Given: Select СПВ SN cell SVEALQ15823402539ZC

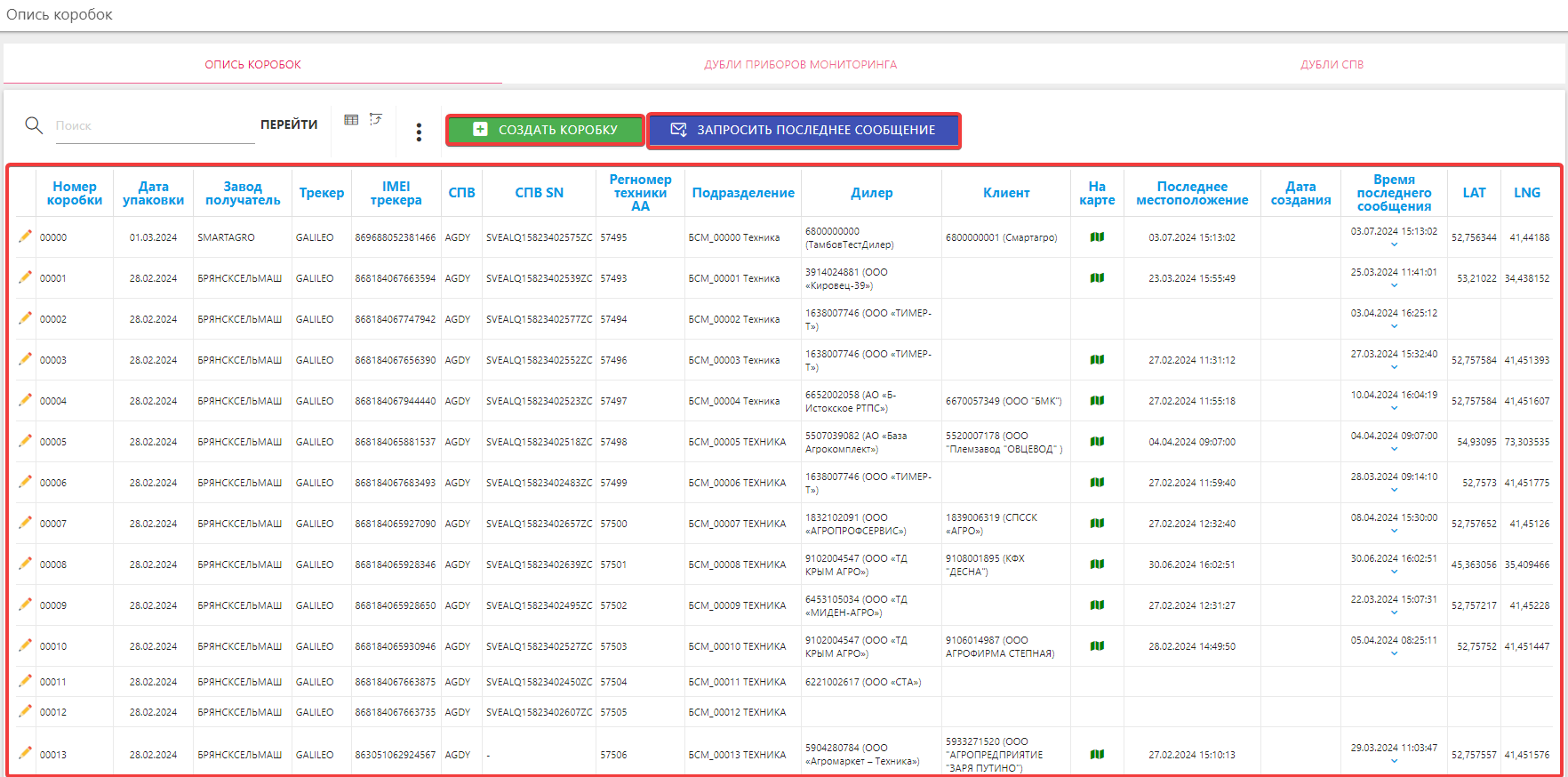Looking at the screenshot, I should pyautogui.click(x=539, y=278).
